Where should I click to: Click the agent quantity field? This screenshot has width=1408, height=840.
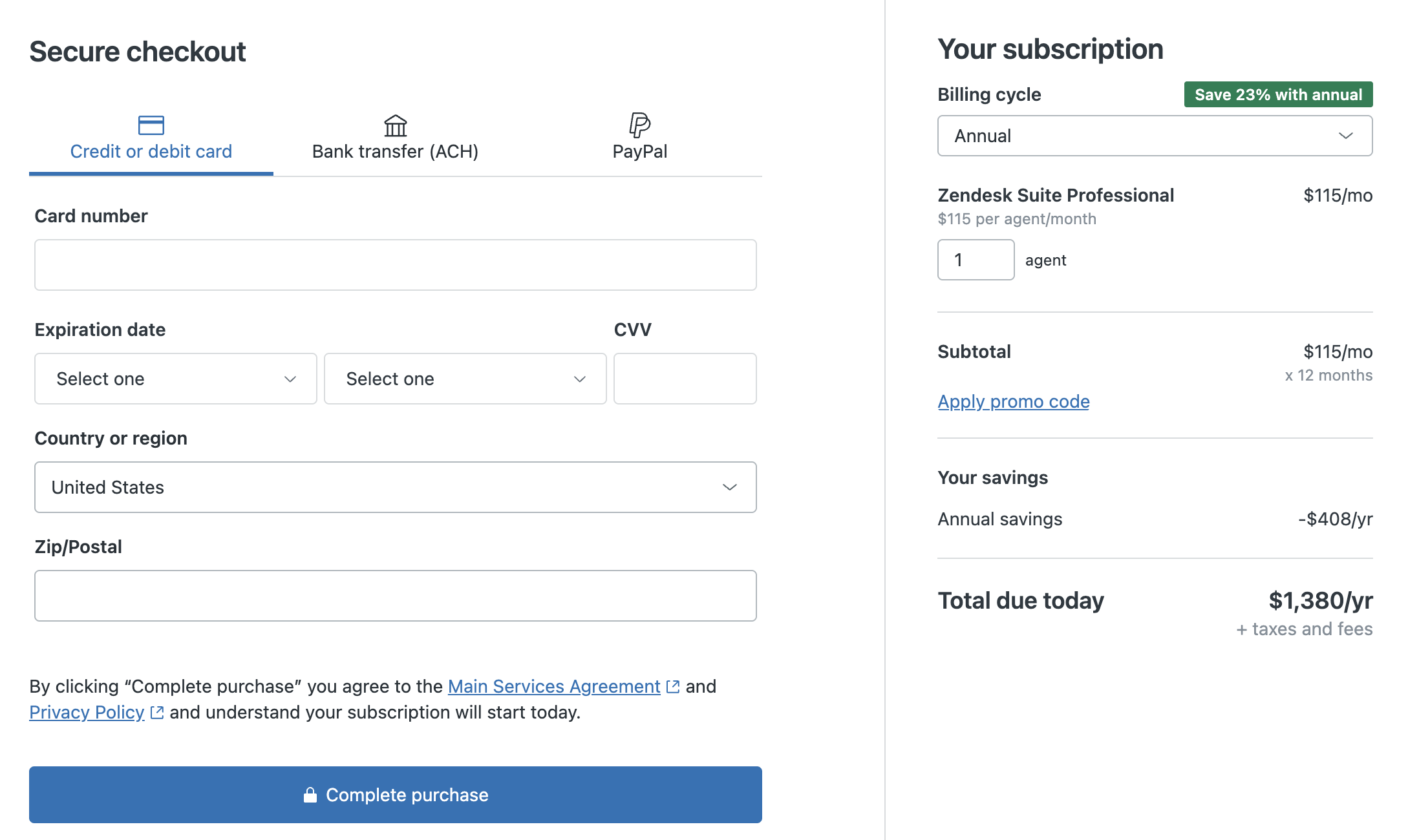pyautogui.click(x=976, y=260)
